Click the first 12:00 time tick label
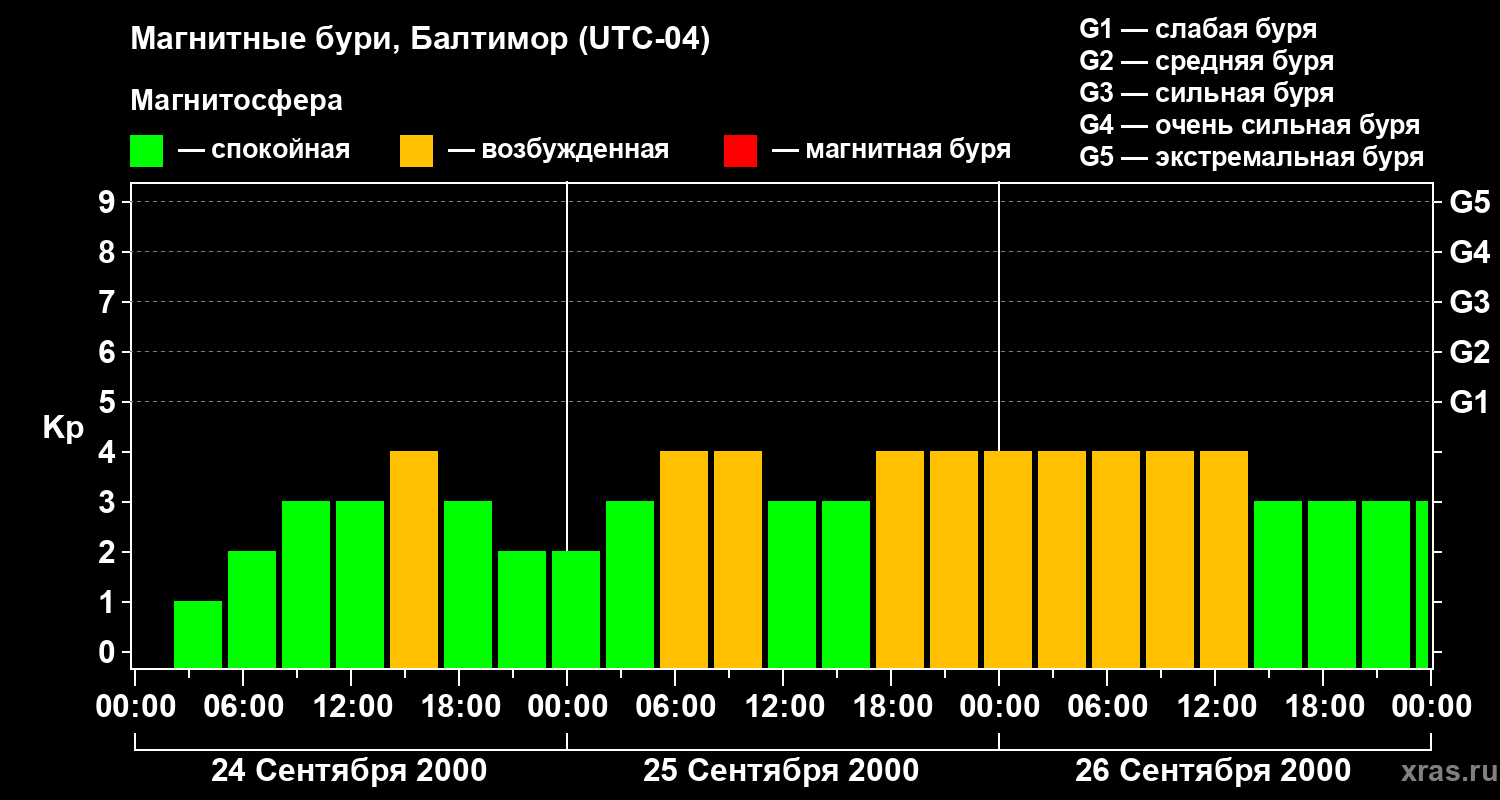 click(x=351, y=707)
